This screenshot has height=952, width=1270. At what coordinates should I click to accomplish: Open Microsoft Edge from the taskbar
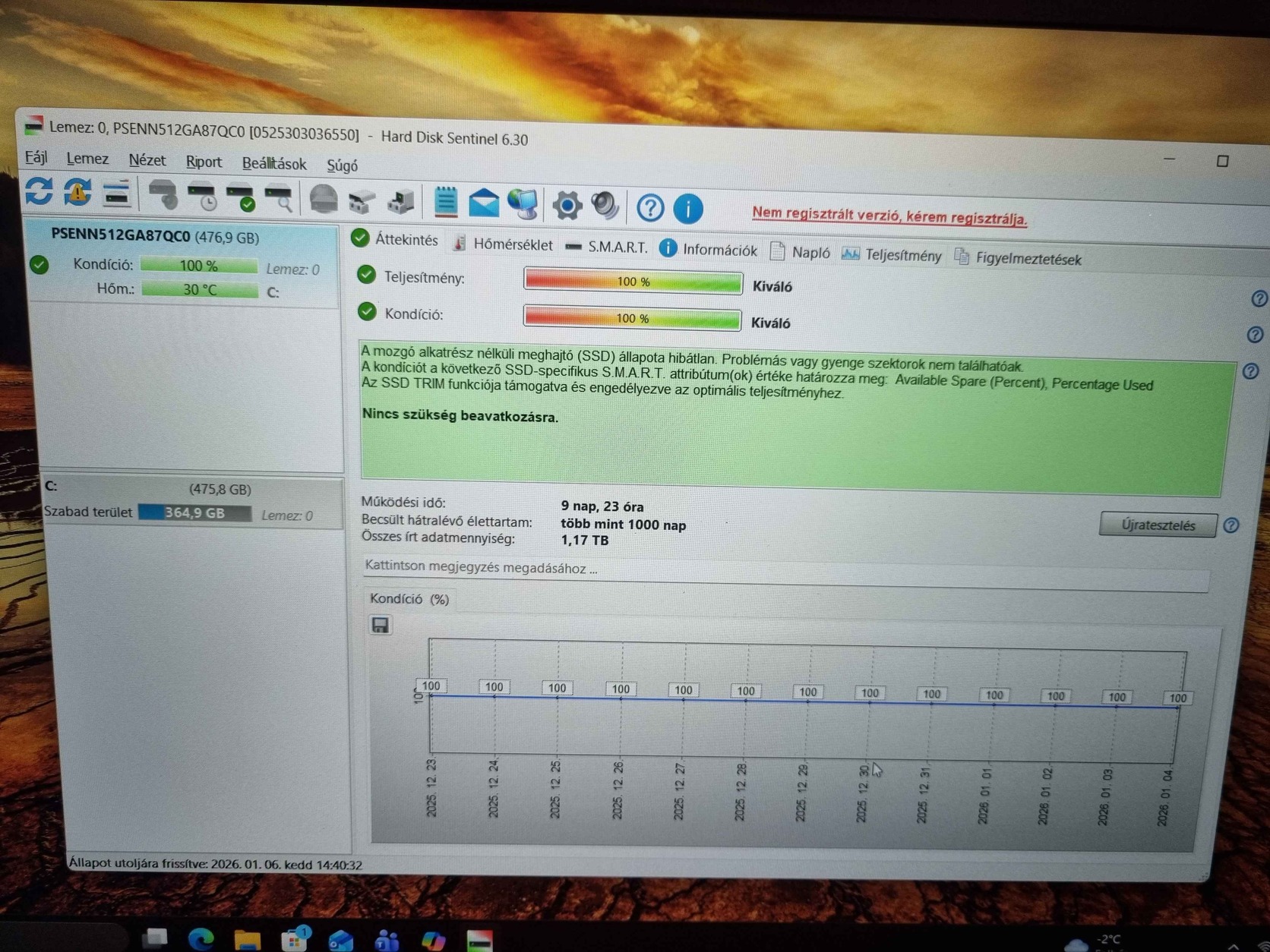(201, 940)
